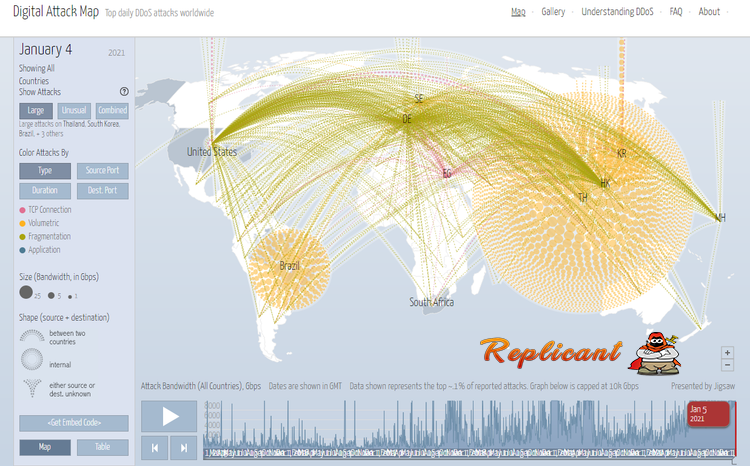
Task: Click the Digital Attack Map title
Action: point(56,11)
